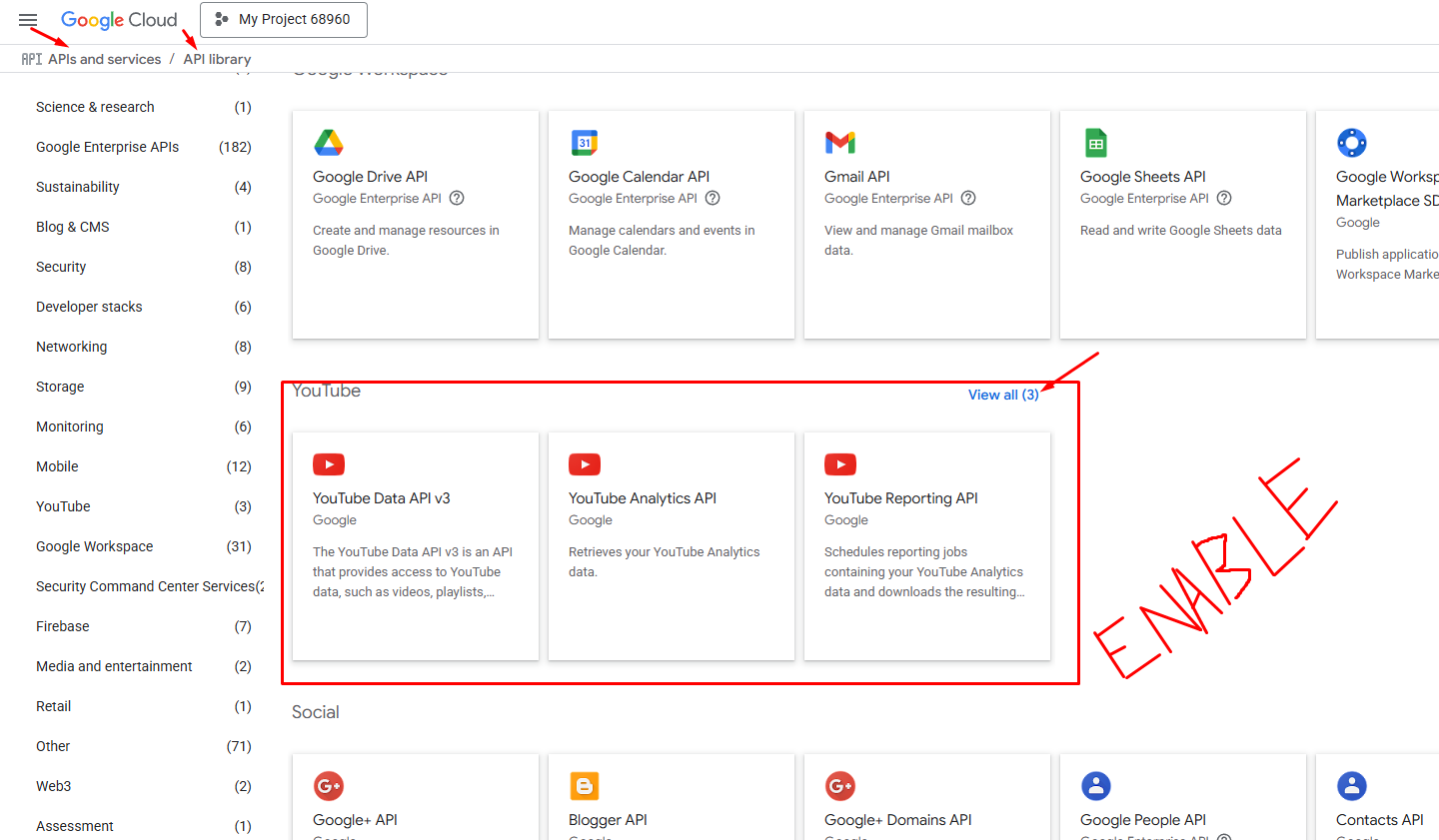Select the Firebase category filter
Viewport: 1439px width, 840px height.
(63, 626)
